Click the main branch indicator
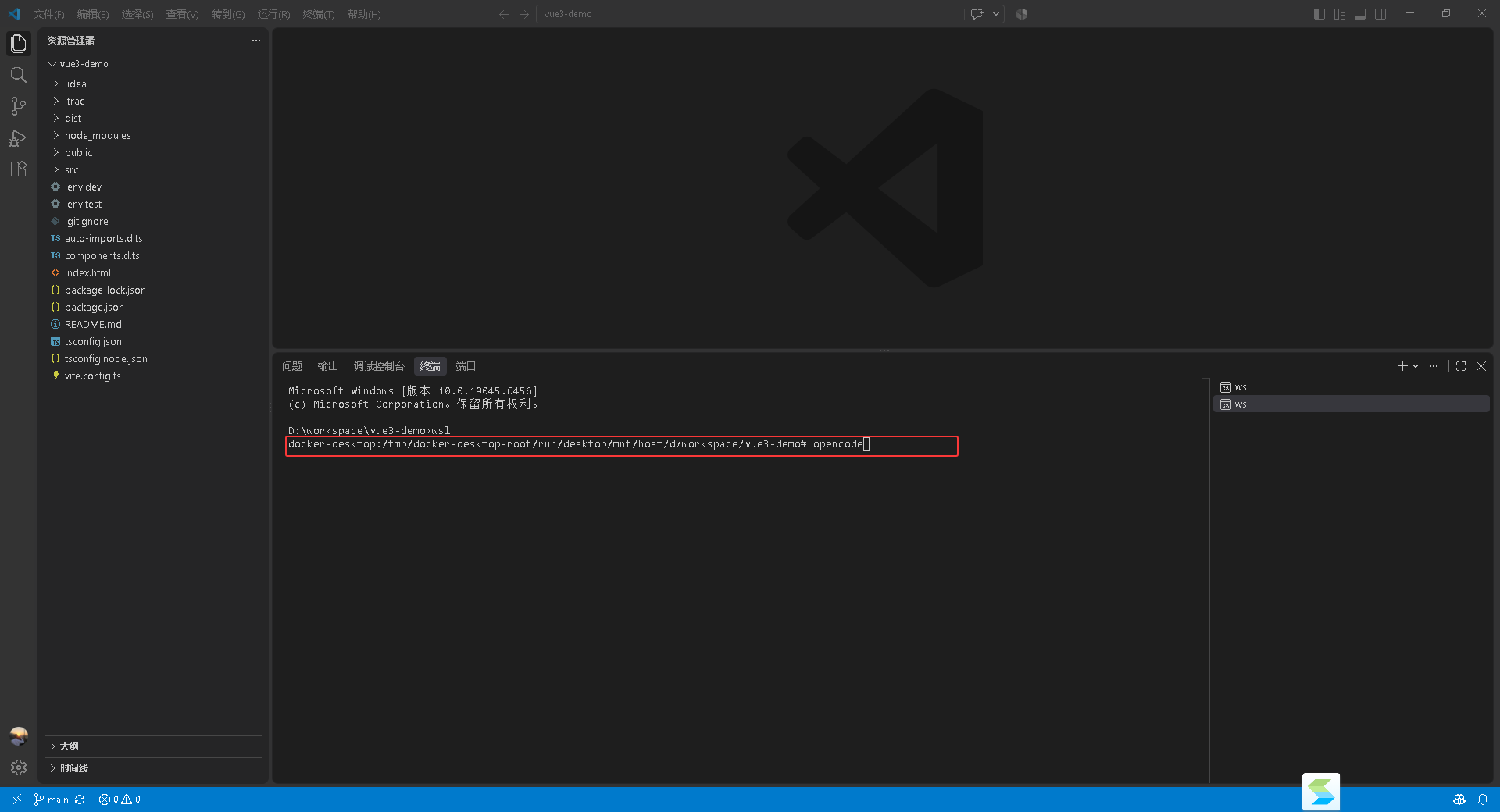Screen dimensions: 1500x812 tap(52, 800)
